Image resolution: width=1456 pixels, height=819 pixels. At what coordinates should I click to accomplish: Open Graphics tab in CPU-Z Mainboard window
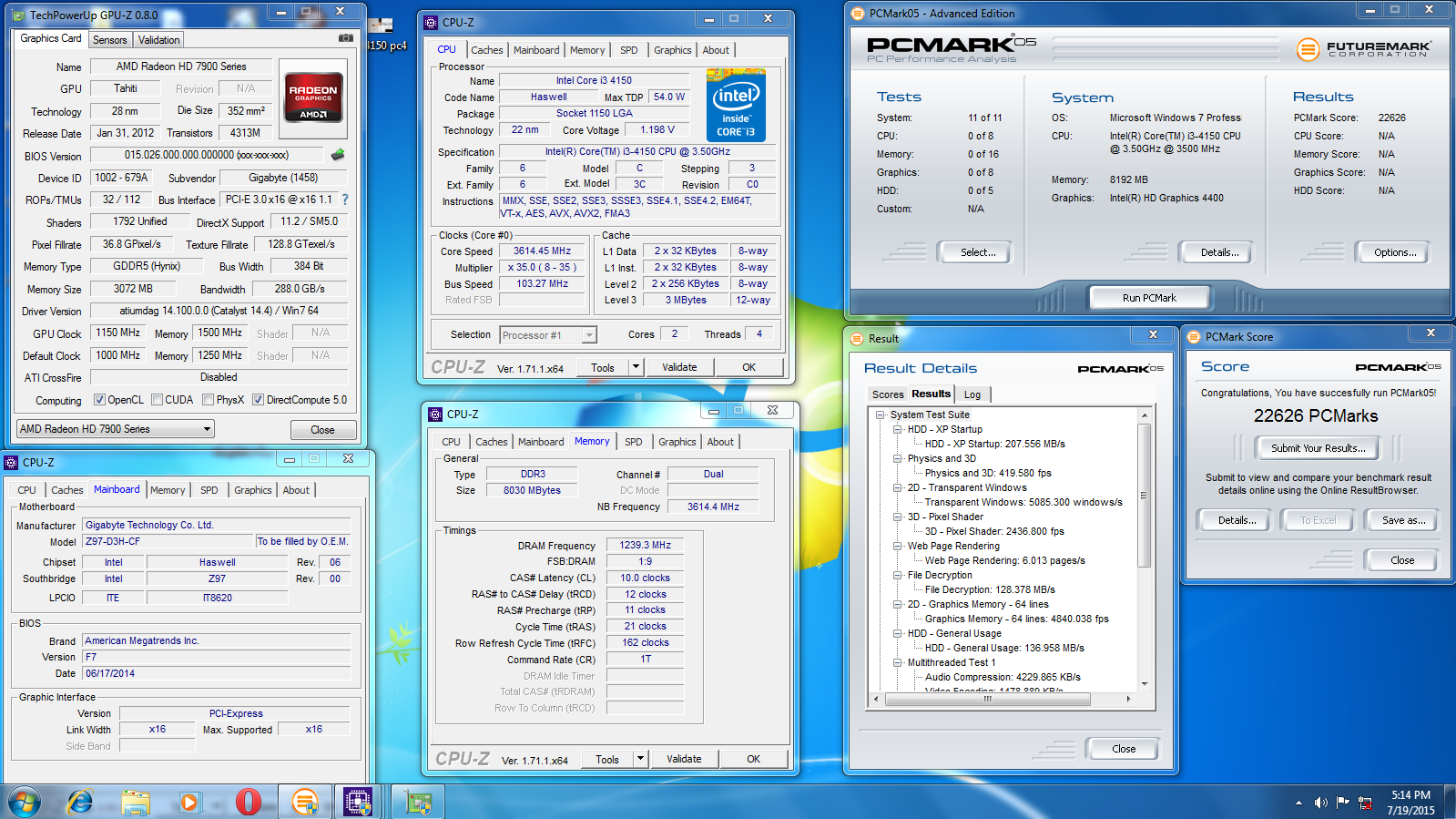(253, 490)
